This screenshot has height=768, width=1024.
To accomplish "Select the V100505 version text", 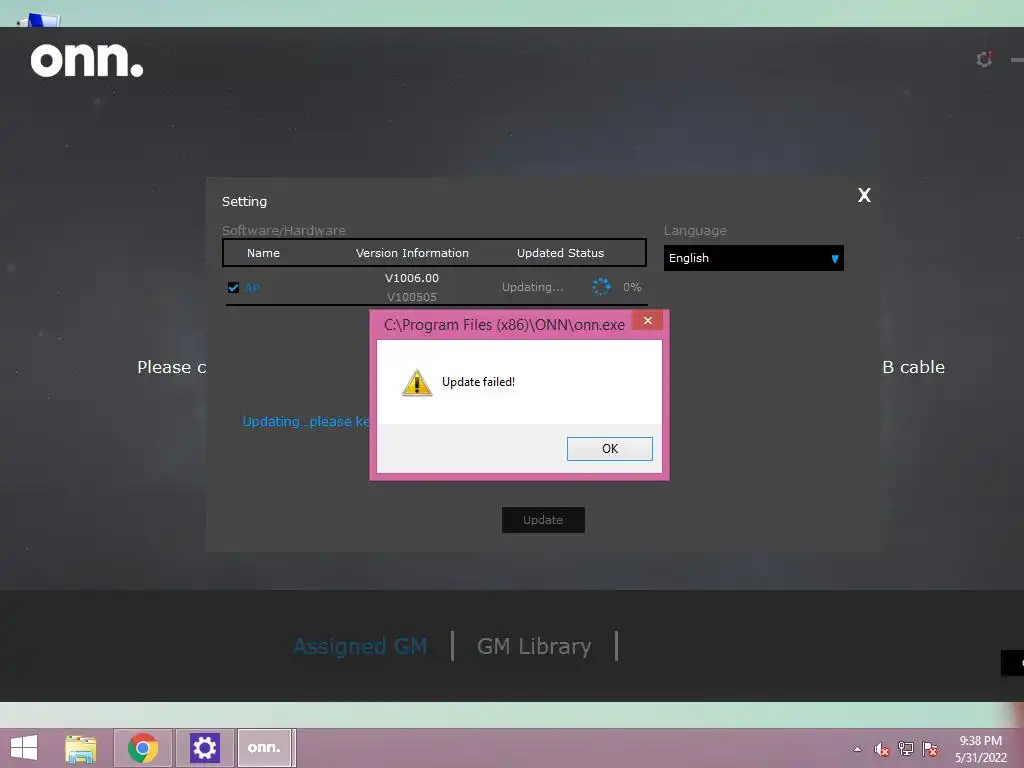I will 411,297.
